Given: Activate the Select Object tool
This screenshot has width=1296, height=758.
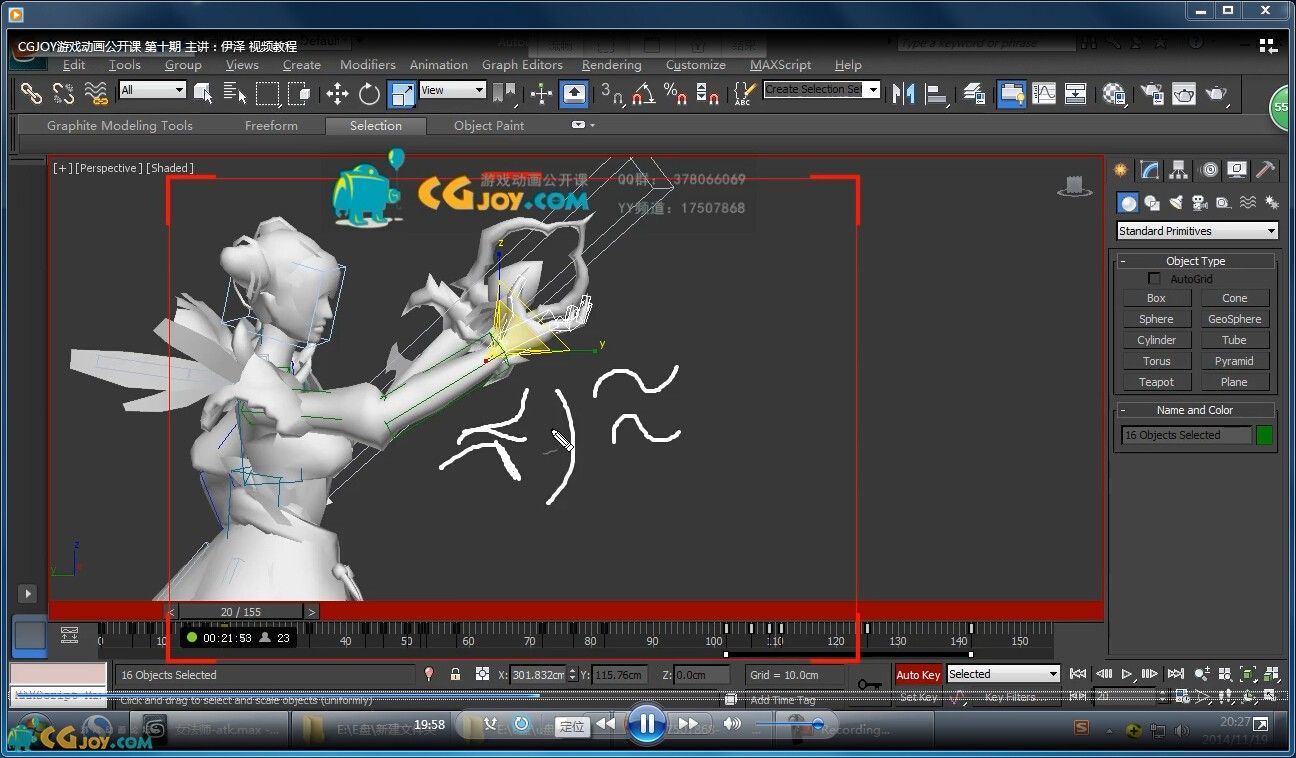Looking at the screenshot, I should [203, 93].
